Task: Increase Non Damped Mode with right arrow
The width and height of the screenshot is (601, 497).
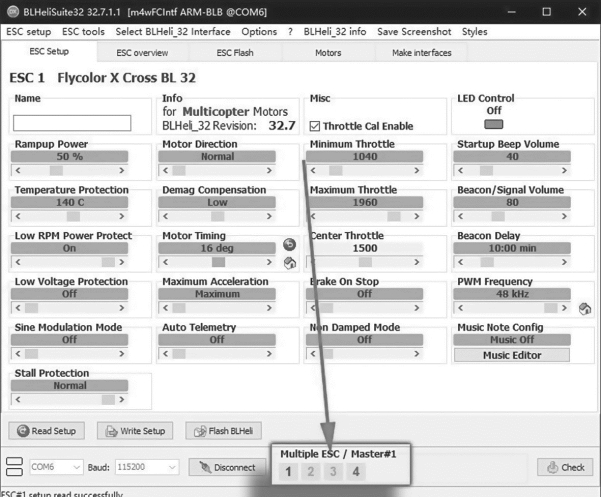Action: coord(417,354)
